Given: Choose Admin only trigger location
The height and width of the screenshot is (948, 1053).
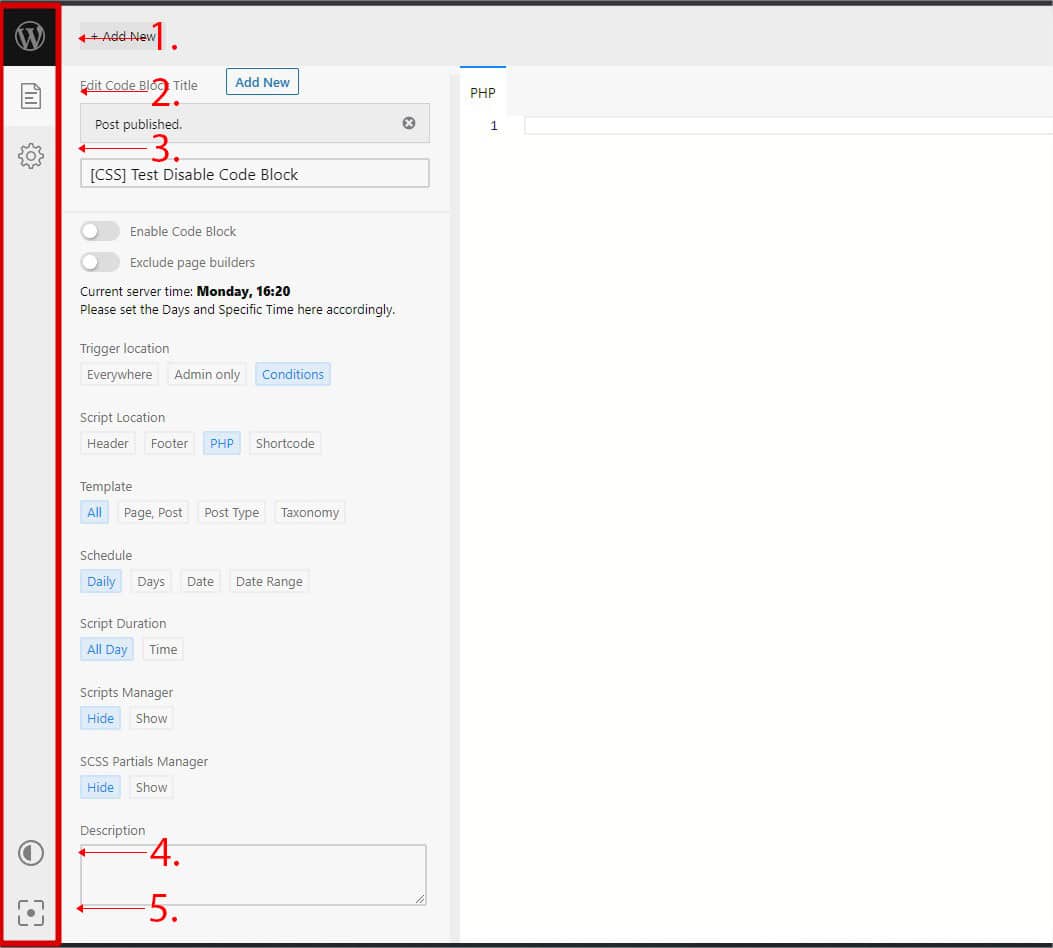Looking at the screenshot, I should 207,374.
